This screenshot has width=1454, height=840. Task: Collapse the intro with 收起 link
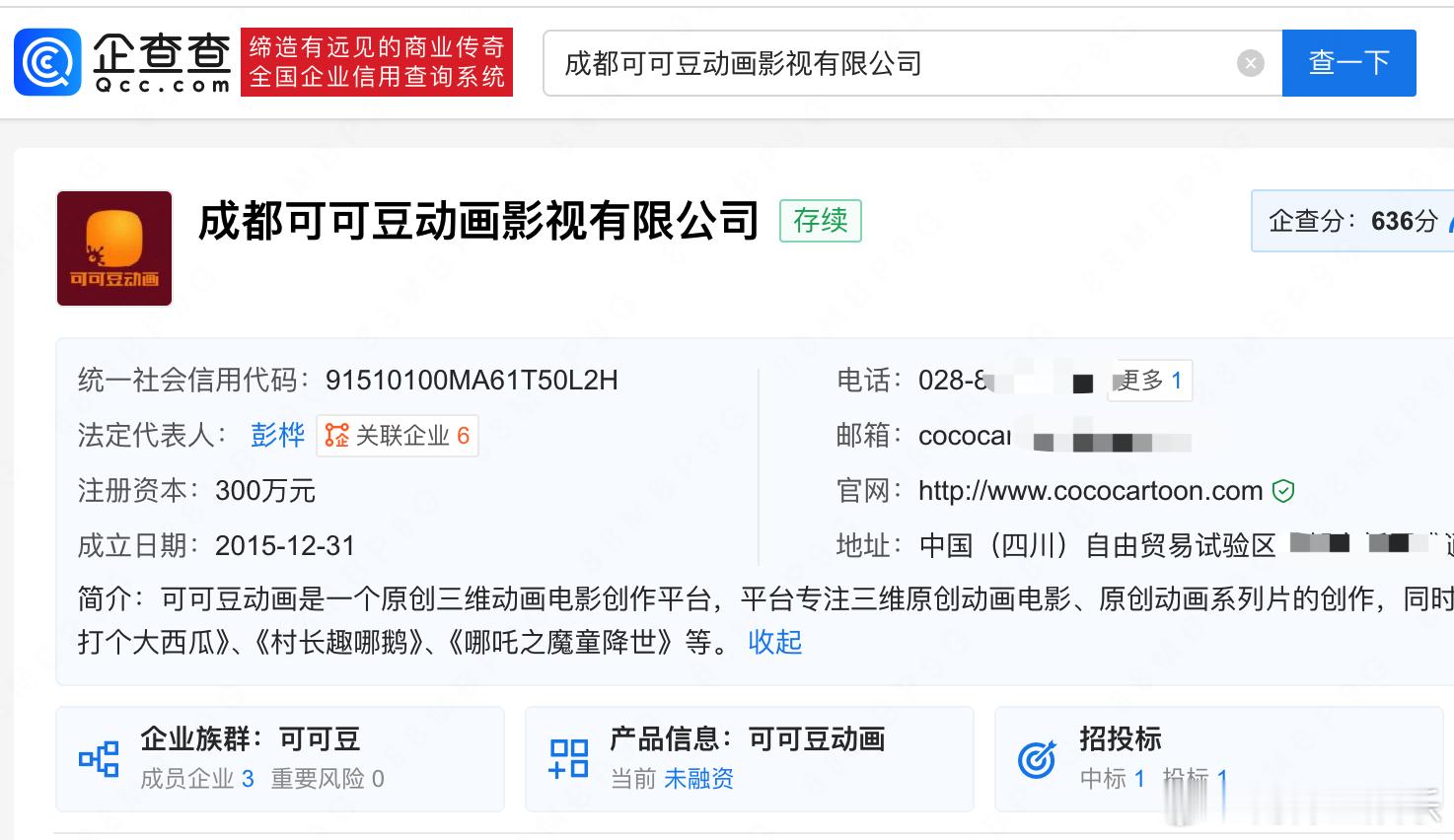pyautogui.click(x=775, y=643)
